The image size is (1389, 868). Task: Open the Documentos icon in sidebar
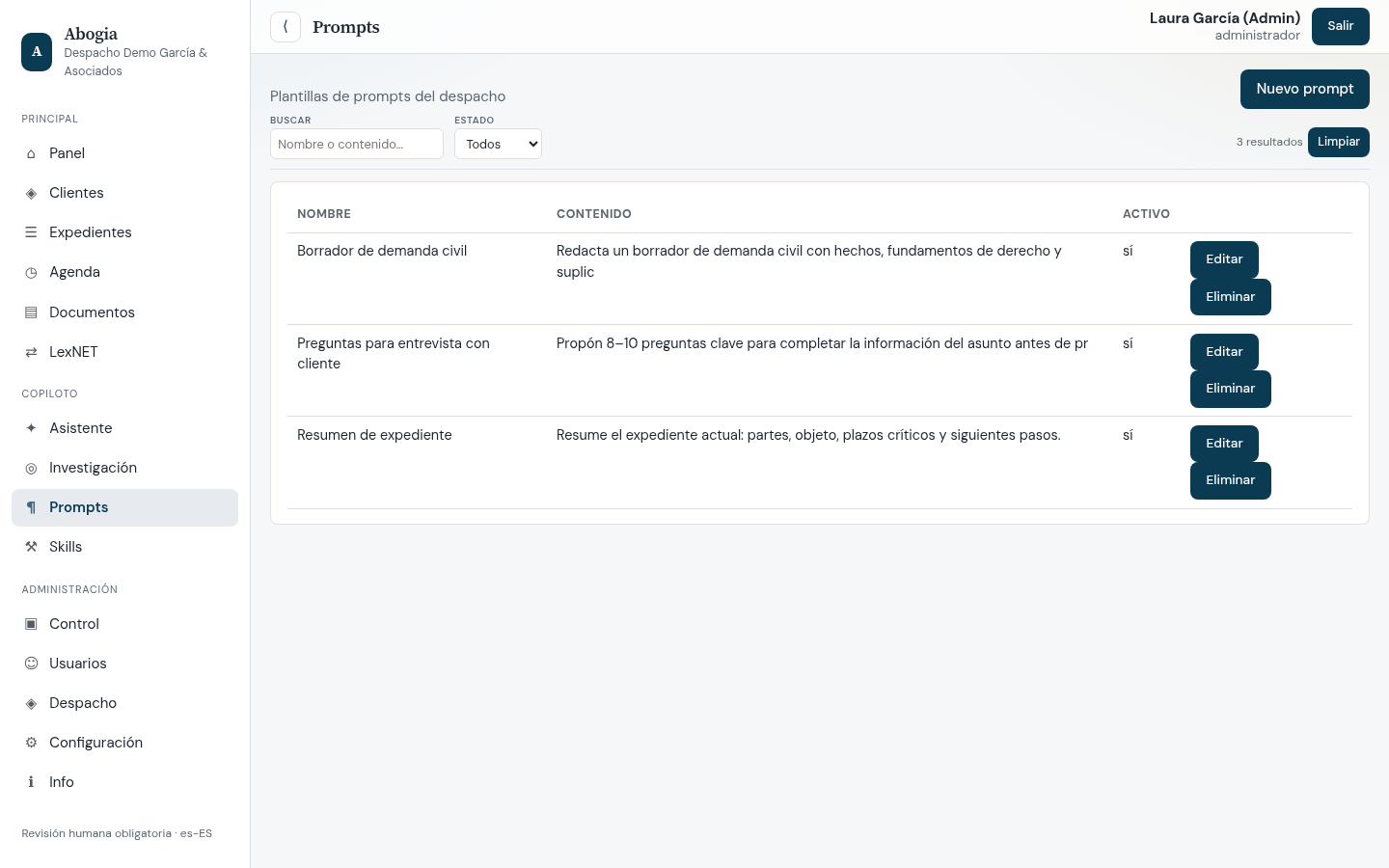pyautogui.click(x=31, y=312)
